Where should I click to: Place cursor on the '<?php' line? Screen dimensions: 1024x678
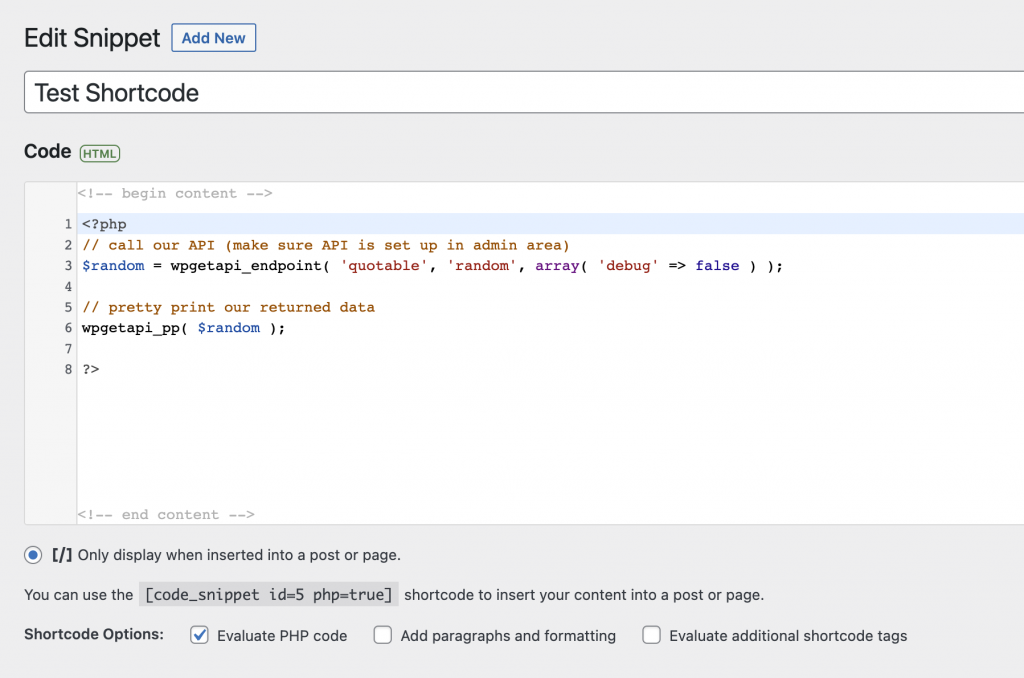[550, 224]
